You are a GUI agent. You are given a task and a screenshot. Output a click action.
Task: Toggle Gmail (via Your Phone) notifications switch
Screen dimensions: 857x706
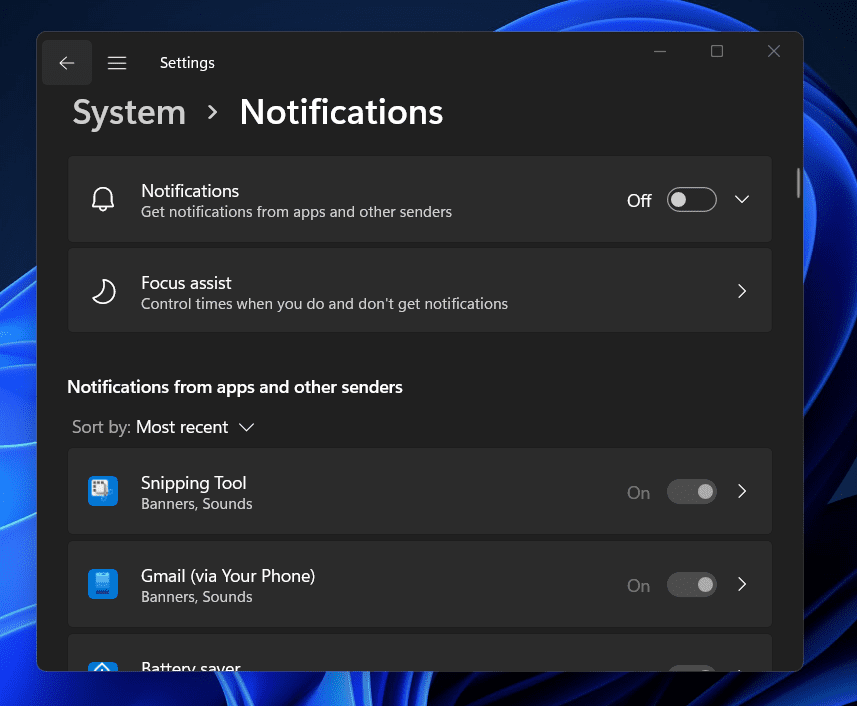(x=692, y=585)
